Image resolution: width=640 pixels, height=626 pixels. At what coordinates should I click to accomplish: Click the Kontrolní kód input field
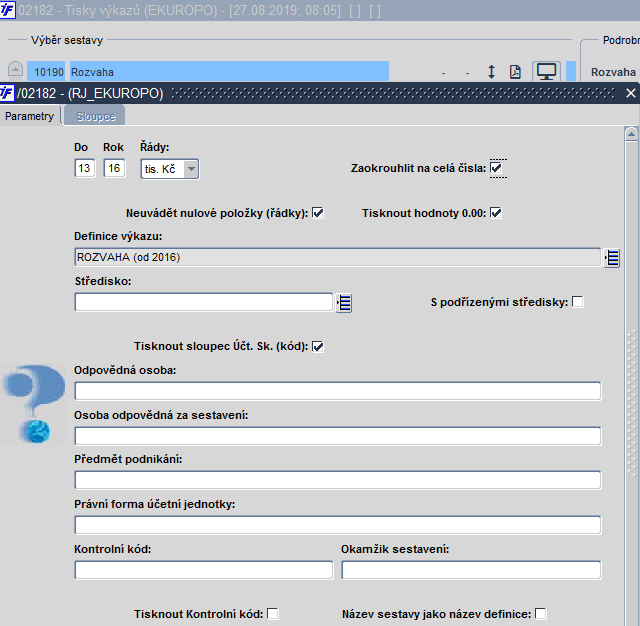tap(204, 570)
